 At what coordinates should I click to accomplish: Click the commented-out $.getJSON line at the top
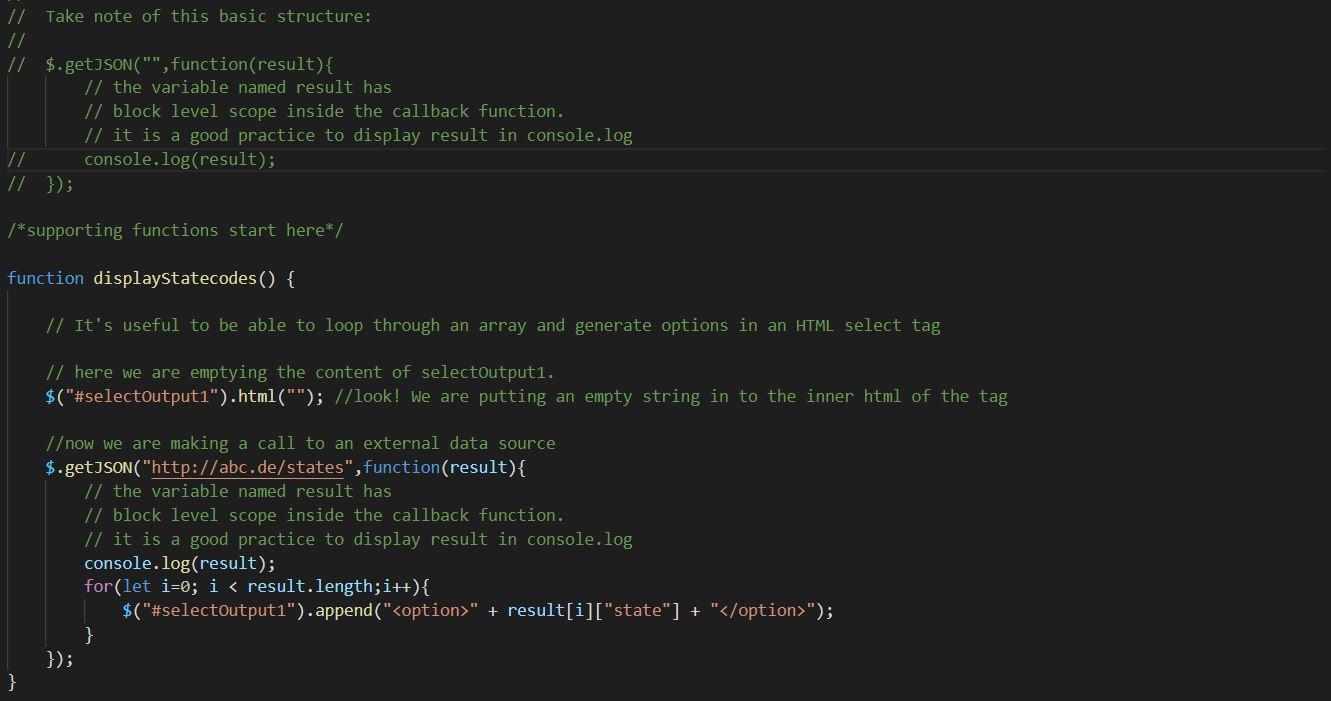click(170, 64)
